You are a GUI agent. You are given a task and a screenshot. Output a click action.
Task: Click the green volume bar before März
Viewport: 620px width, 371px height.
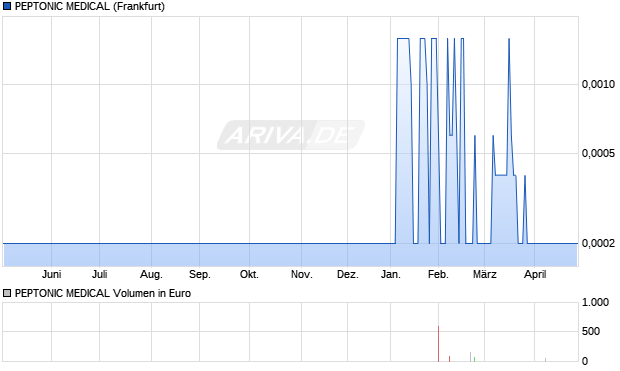[x=474, y=359]
